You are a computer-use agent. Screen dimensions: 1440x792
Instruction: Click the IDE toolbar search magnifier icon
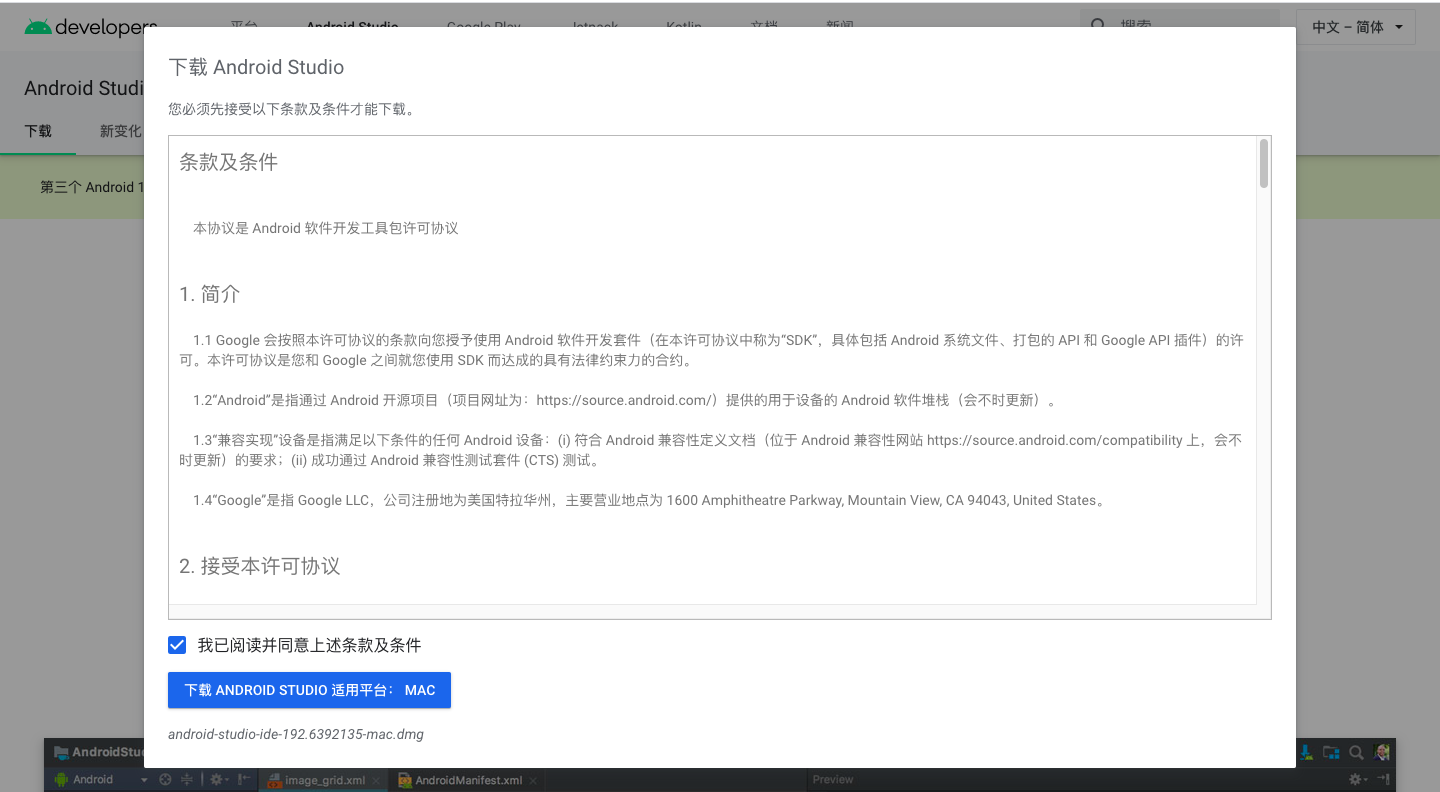[1356, 752]
